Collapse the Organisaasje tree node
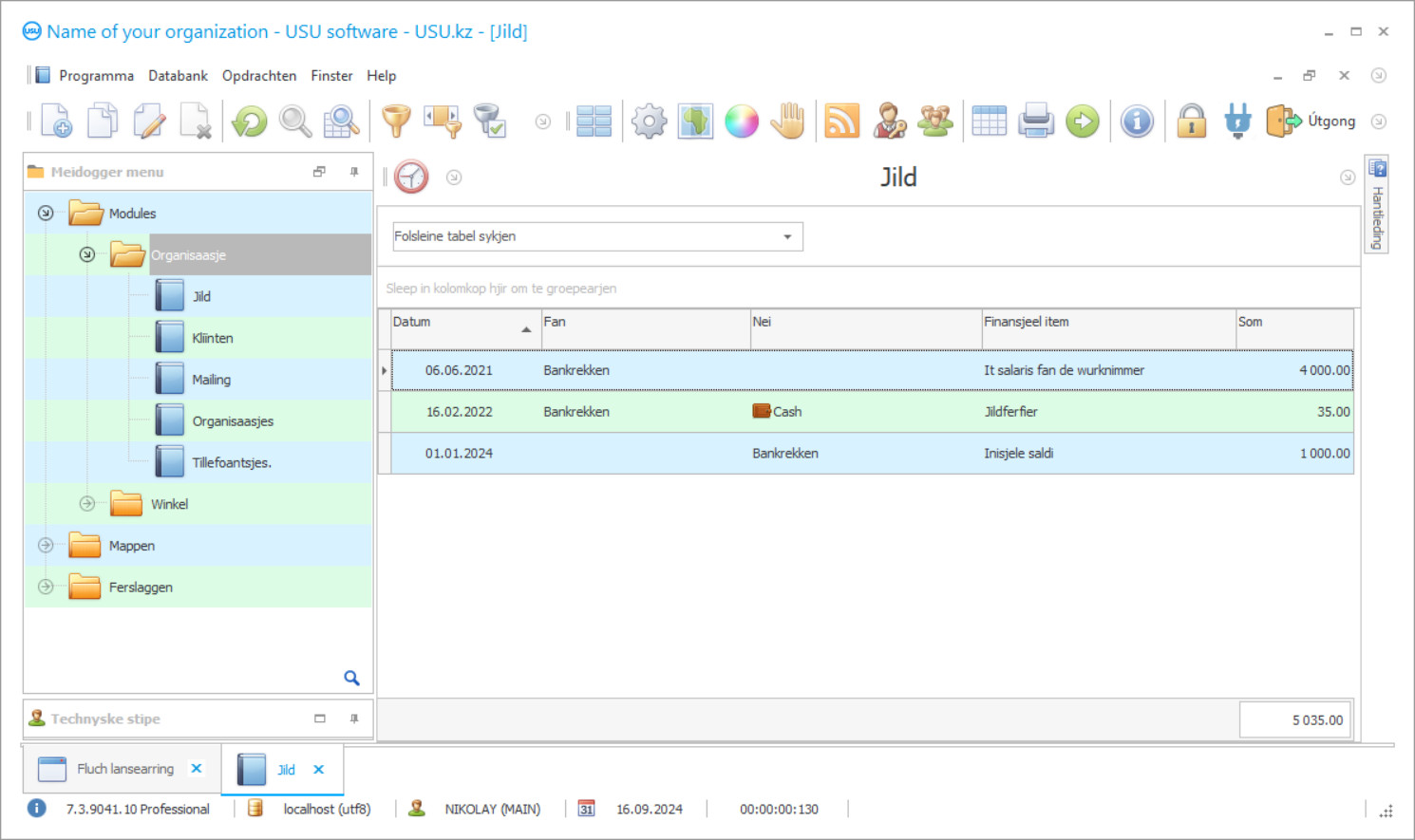Image resolution: width=1415 pixels, height=840 pixels. [x=87, y=254]
